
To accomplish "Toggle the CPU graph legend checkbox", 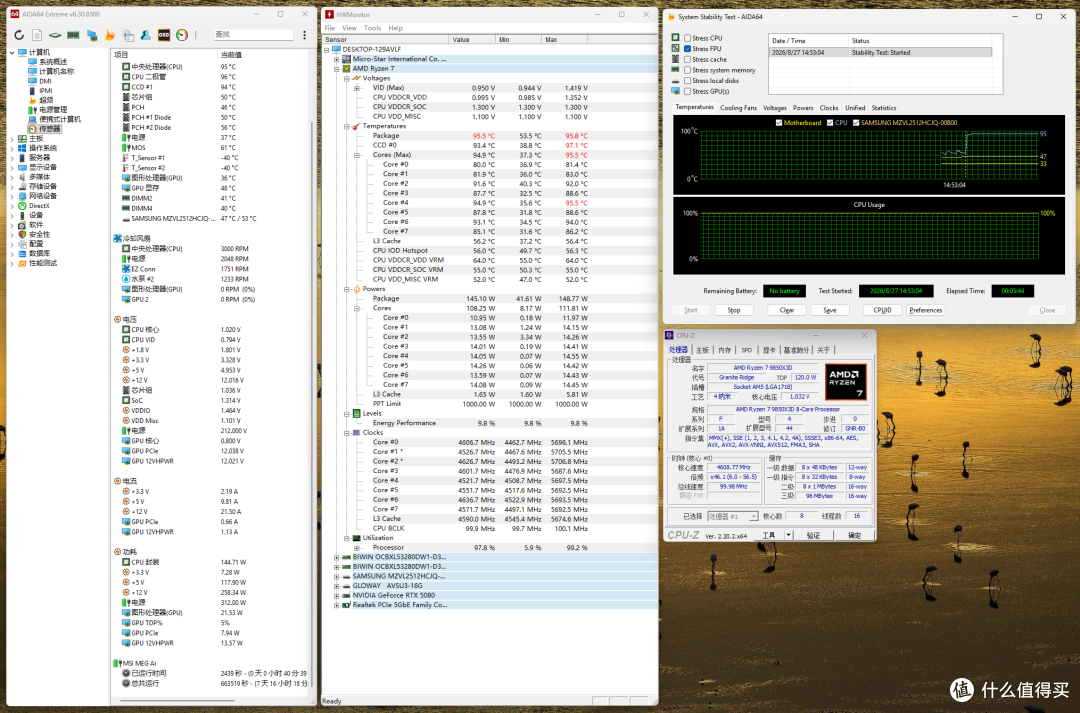I will (x=830, y=123).
